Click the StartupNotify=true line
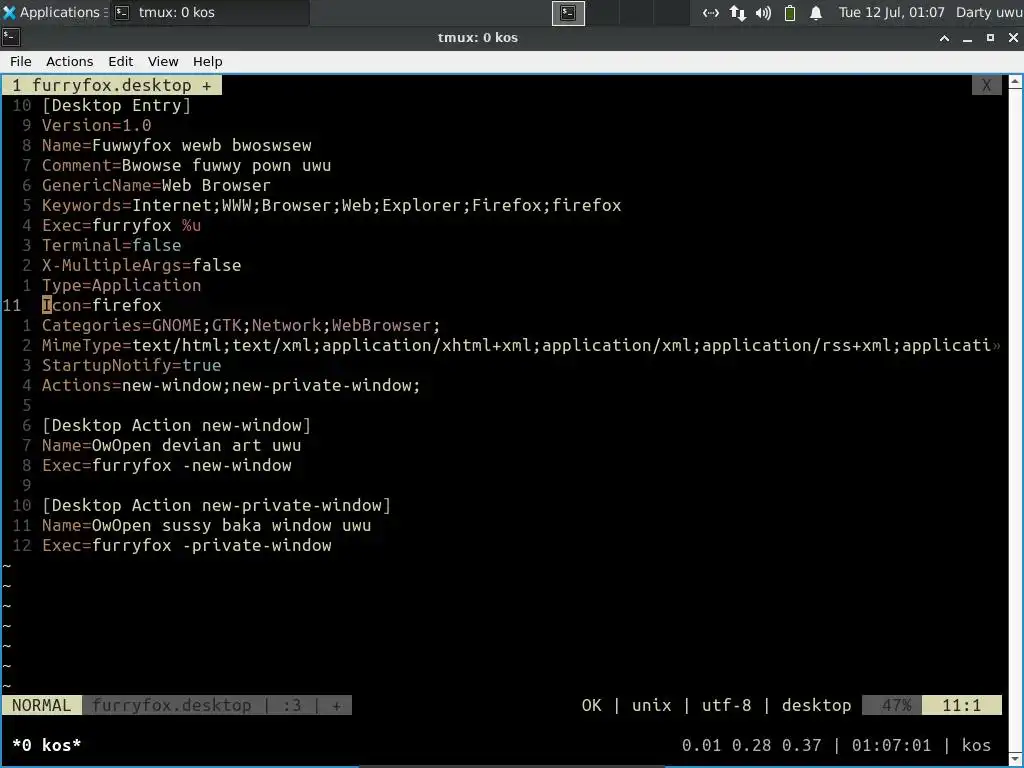 coord(131,365)
